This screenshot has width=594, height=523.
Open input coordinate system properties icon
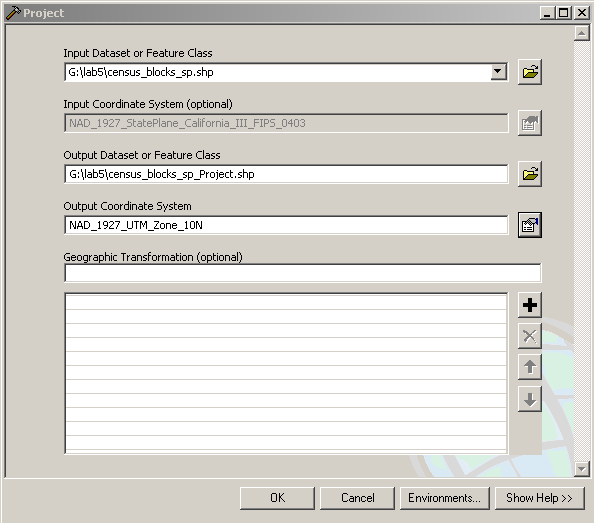(530, 123)
